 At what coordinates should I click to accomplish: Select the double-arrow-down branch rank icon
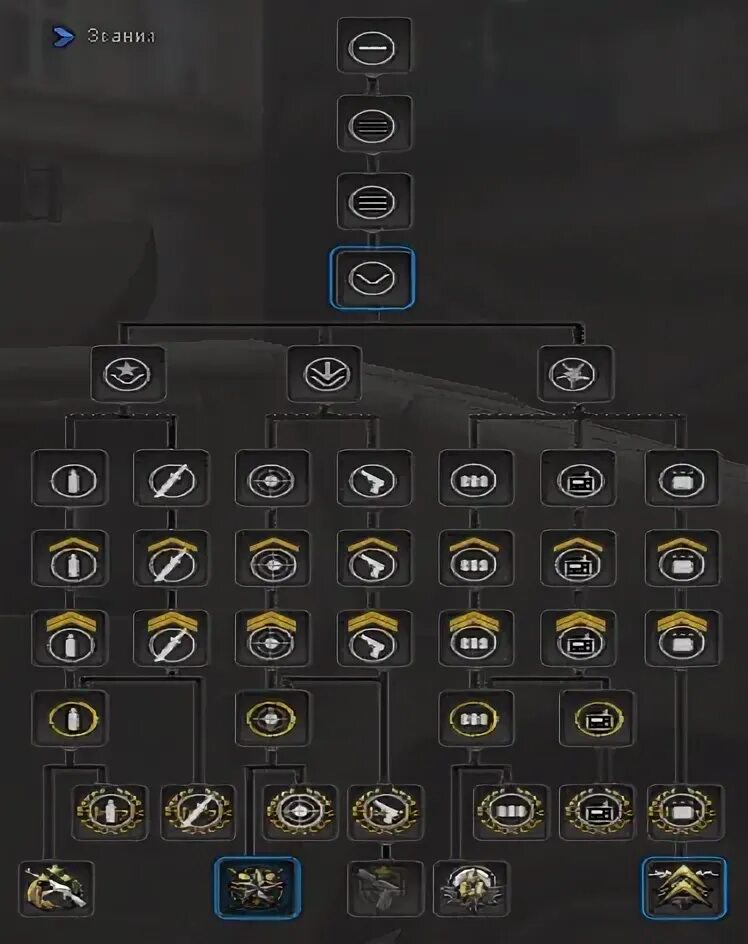(325, 374)
